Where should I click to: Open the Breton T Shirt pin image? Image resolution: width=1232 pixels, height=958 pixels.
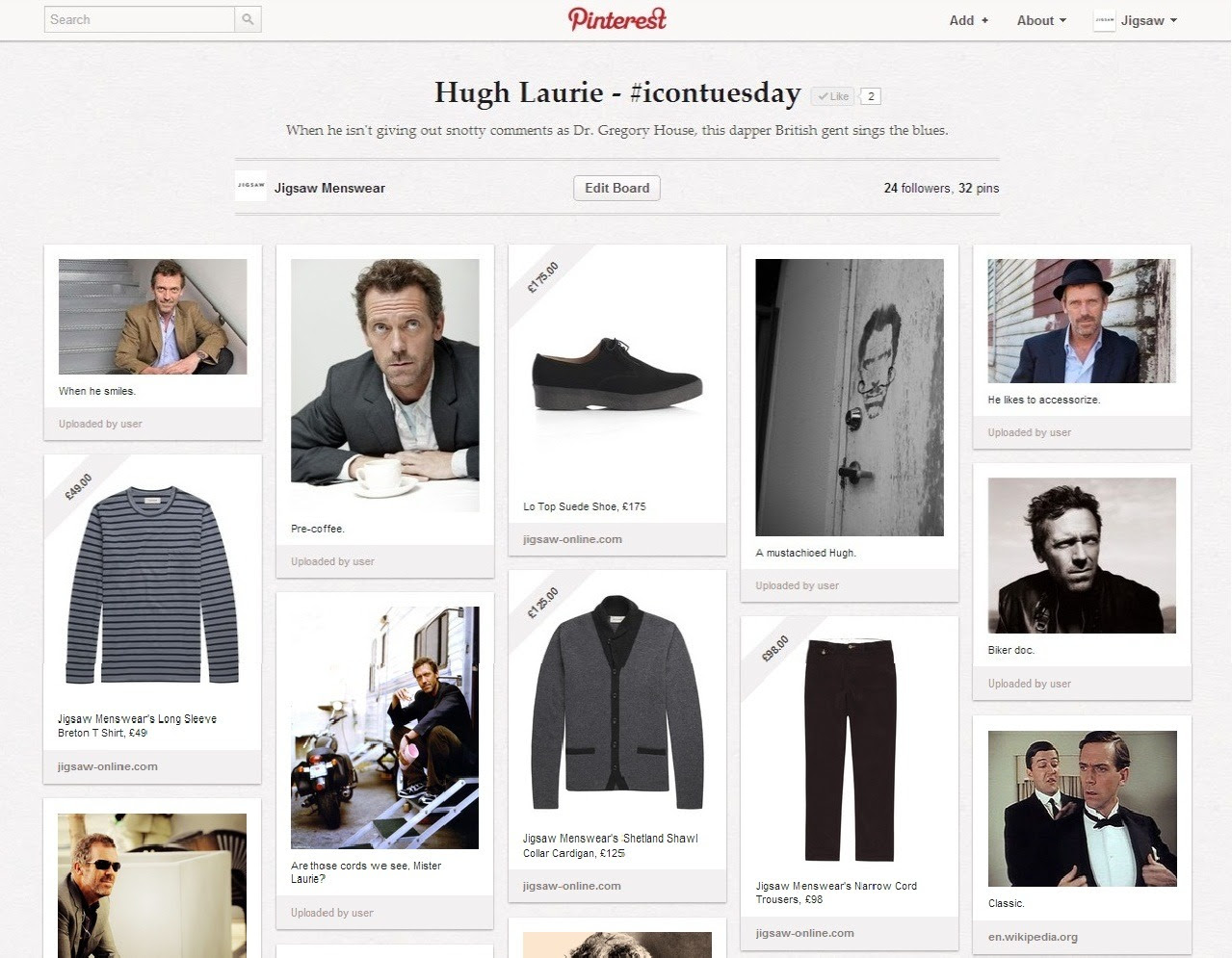tap(152, 586)
